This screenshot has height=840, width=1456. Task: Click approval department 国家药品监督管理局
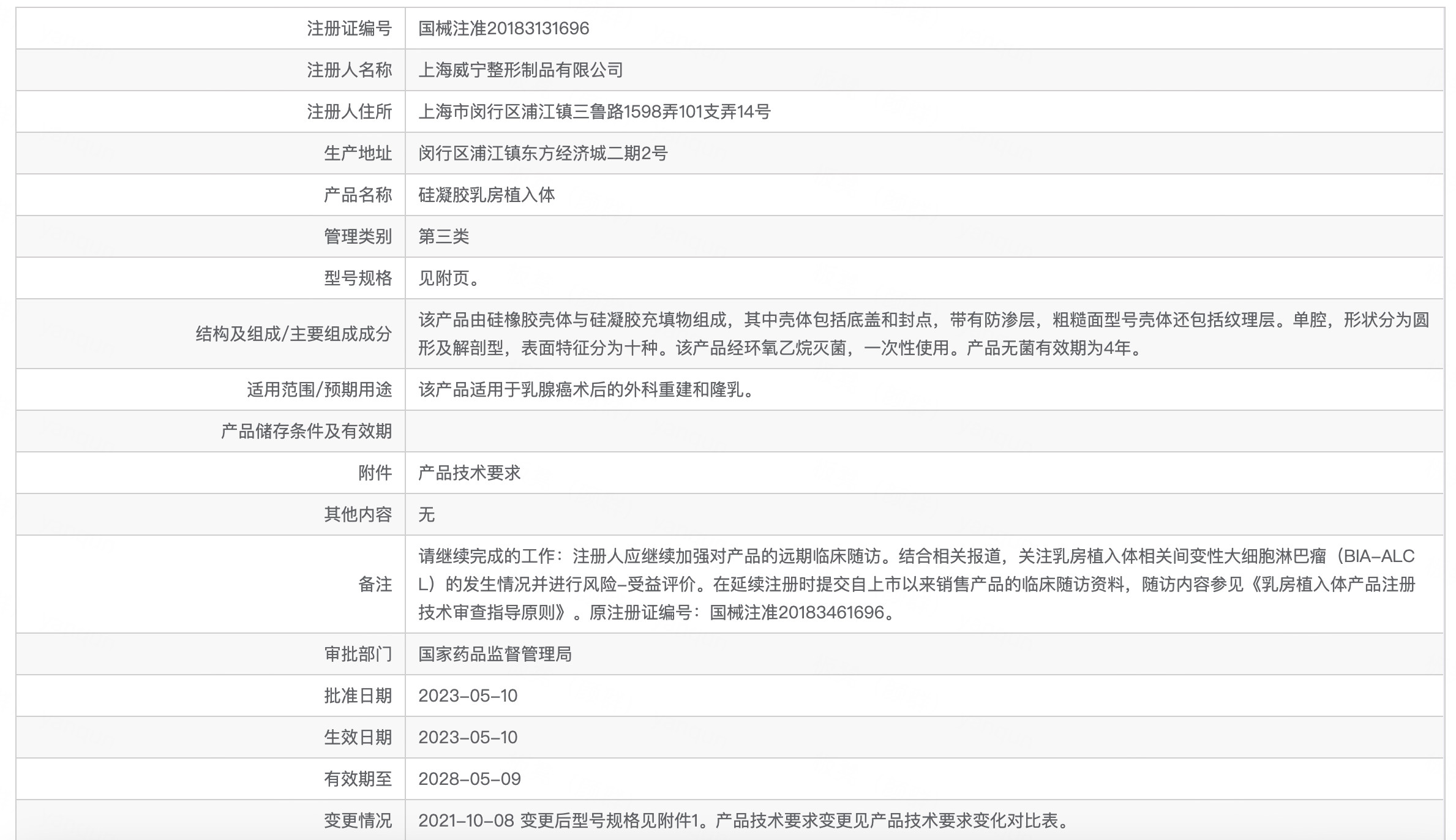[495, 654]
